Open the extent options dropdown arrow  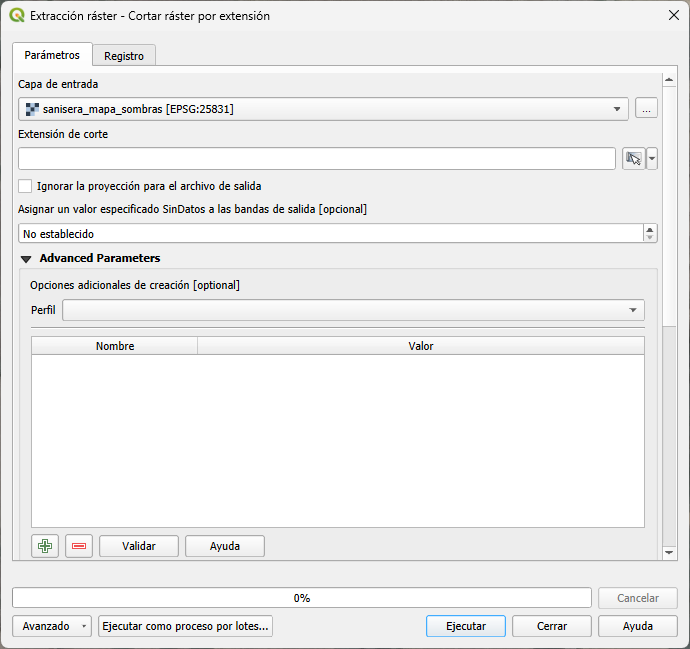pos(652,159)
